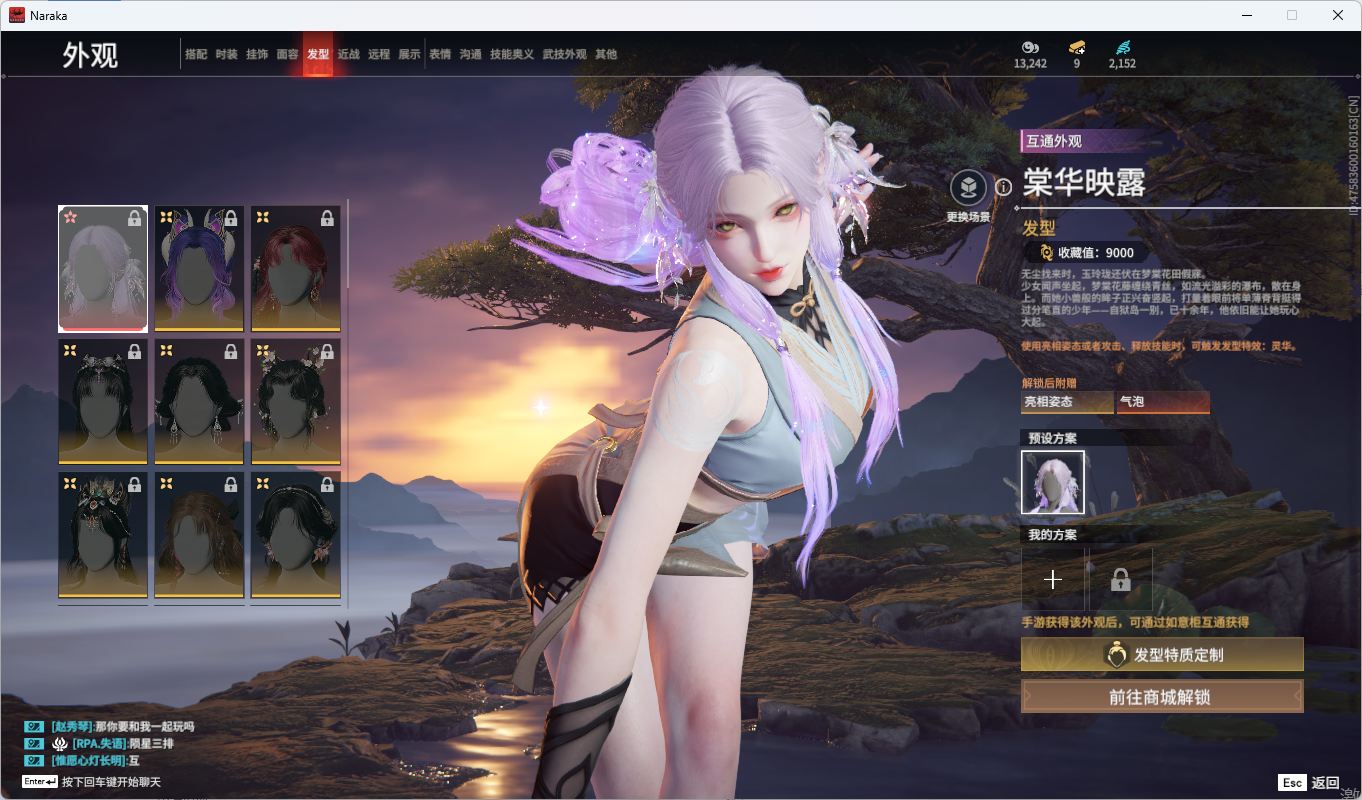Image resolution: width=1362 pixels, height=800 pixels.
Task: Open the 技能奥义 tab
Action: point(512,54)
